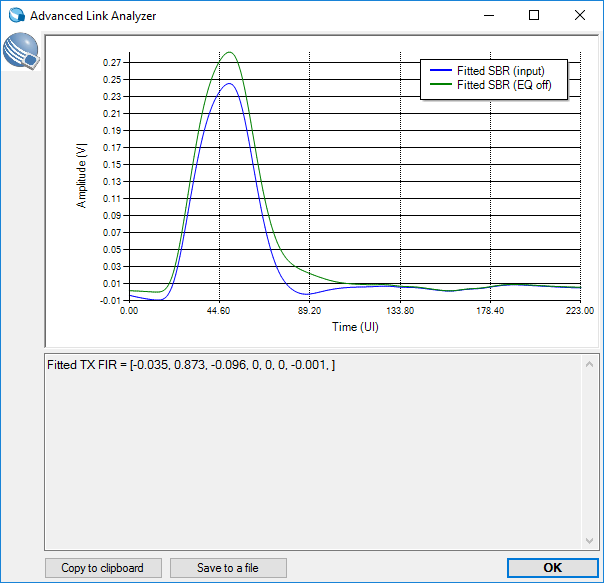The width and height of the screenshot is (604, 583).
Task: Click the Fitted TX FIR result text
Action: (191, 365)
